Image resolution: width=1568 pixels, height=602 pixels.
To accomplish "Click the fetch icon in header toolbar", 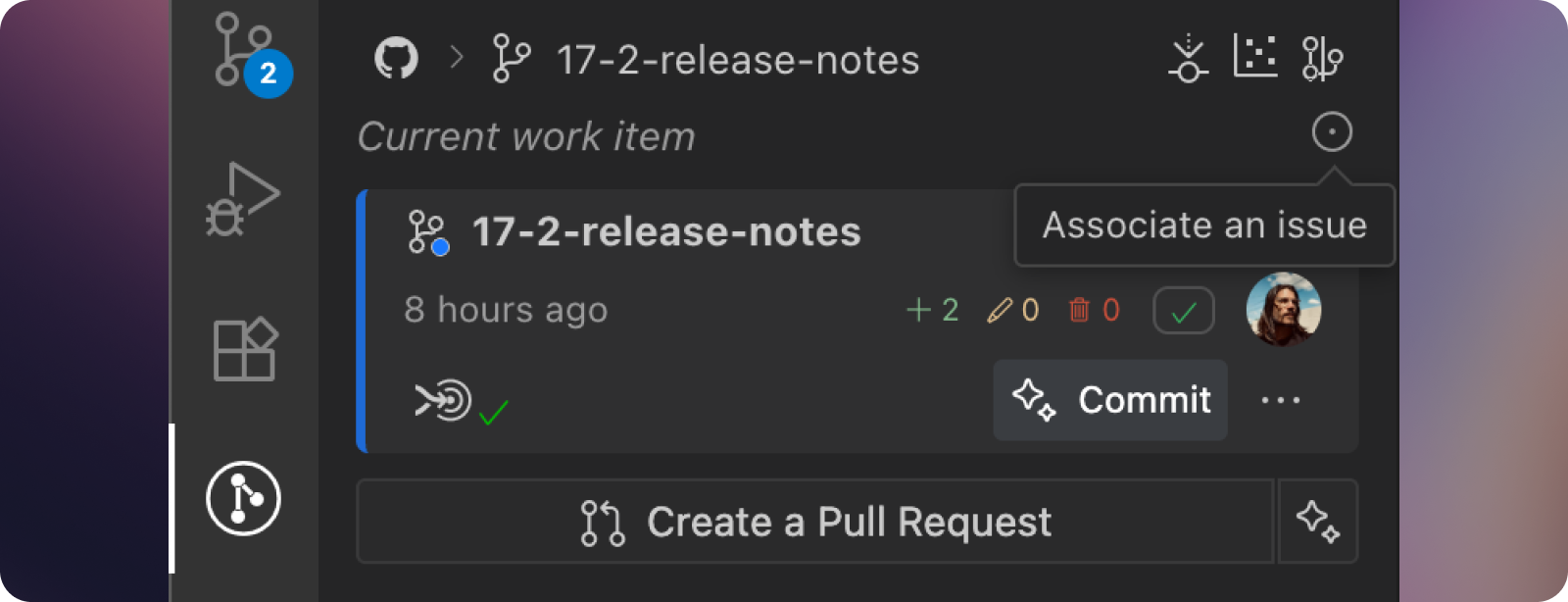I will tap(1188, 58).
